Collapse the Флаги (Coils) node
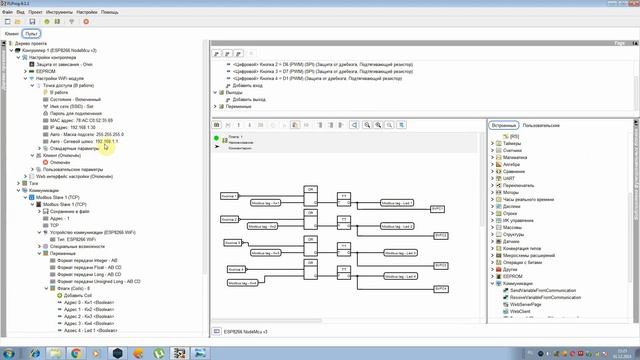 tap(46, 289)
